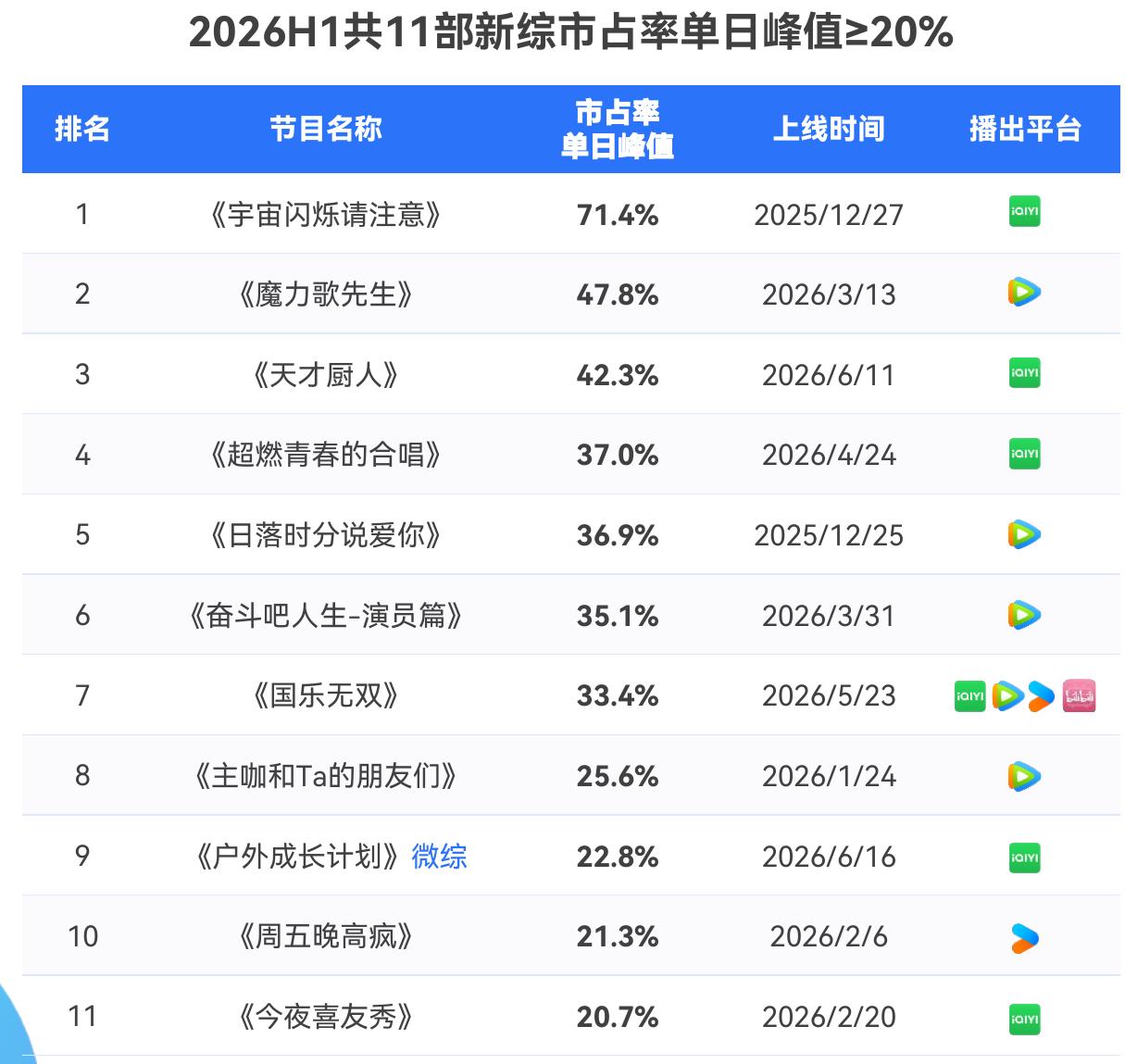Click the launch date 2026/1/24

pos(829,776)
